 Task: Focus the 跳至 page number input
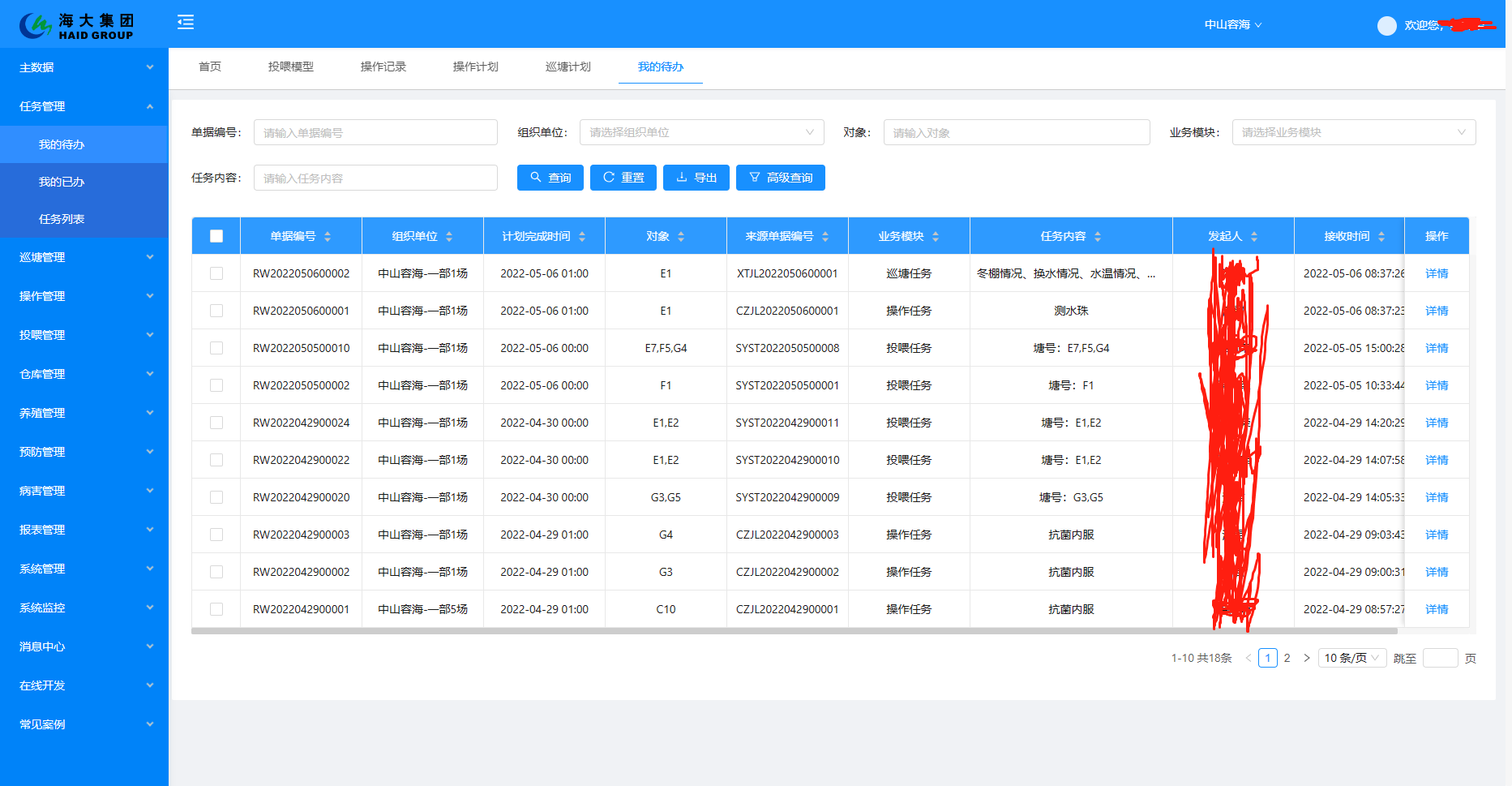1440,658
